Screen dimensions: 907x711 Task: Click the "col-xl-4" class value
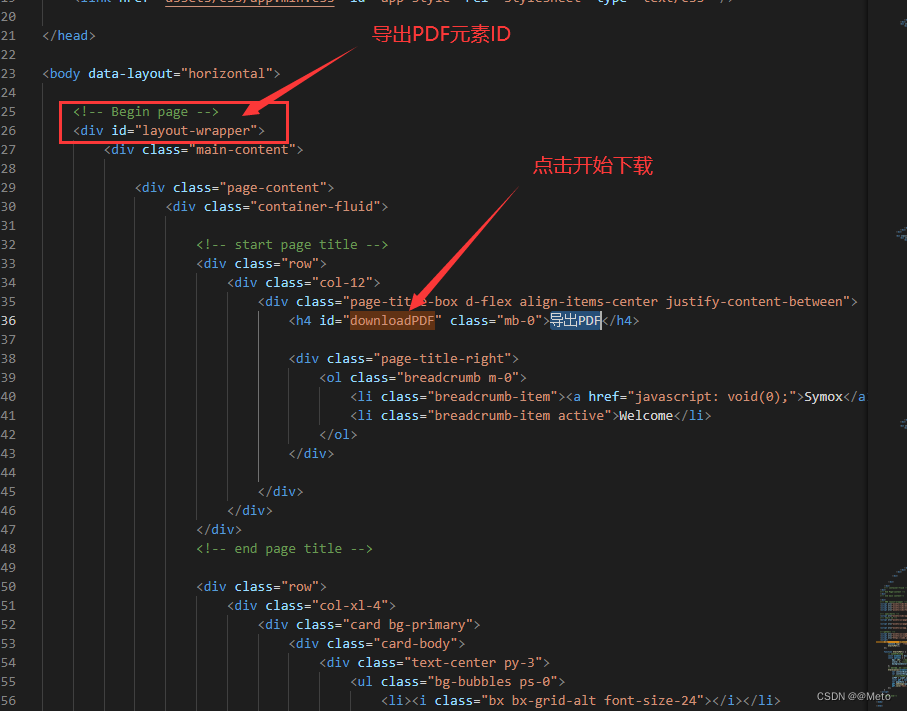[x=350, y=606]
